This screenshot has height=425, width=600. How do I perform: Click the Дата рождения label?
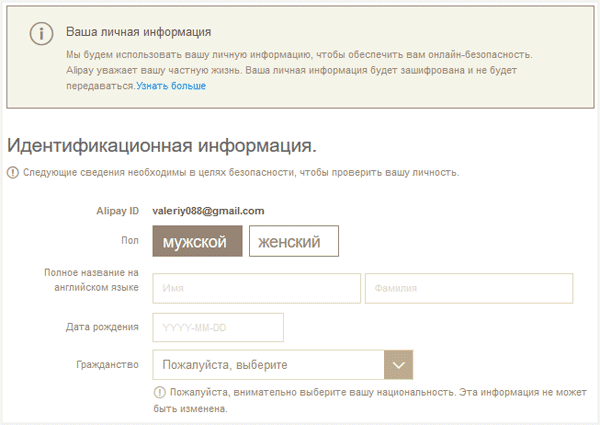coord(102,327)
